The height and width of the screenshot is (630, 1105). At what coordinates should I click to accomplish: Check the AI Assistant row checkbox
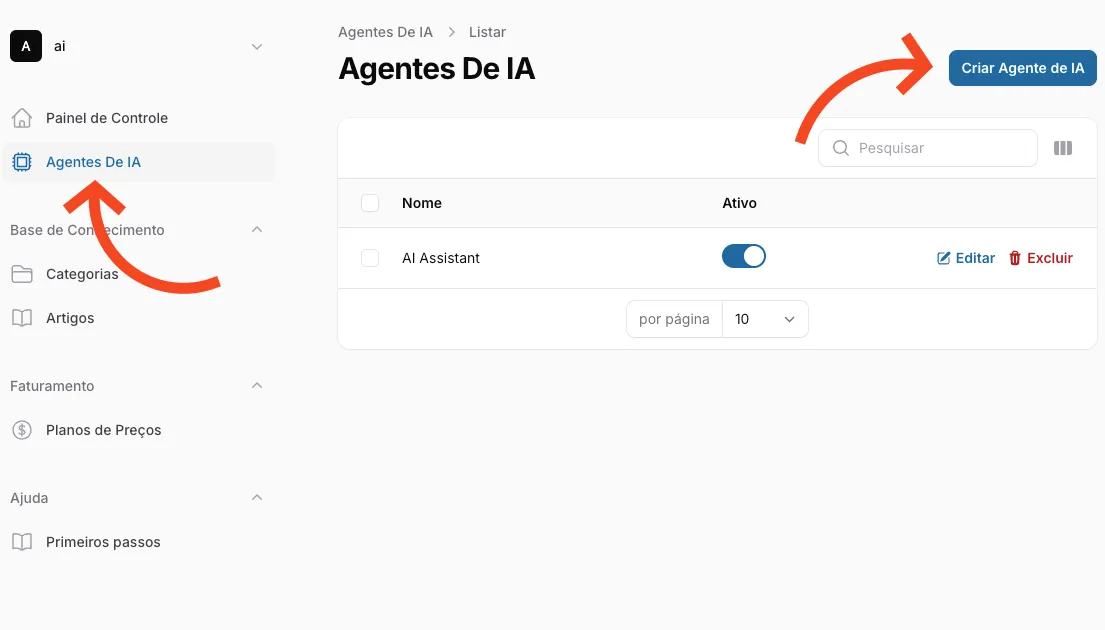tap(370, 258)
